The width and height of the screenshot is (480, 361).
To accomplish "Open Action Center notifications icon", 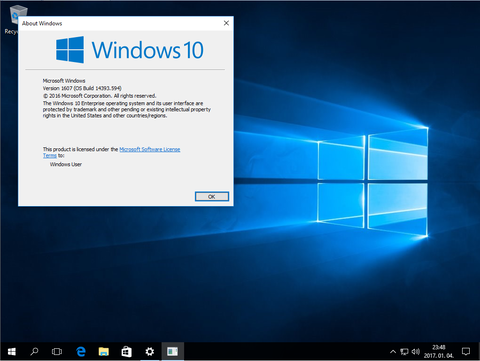I will pyautogui.click(x=466, y=351).
